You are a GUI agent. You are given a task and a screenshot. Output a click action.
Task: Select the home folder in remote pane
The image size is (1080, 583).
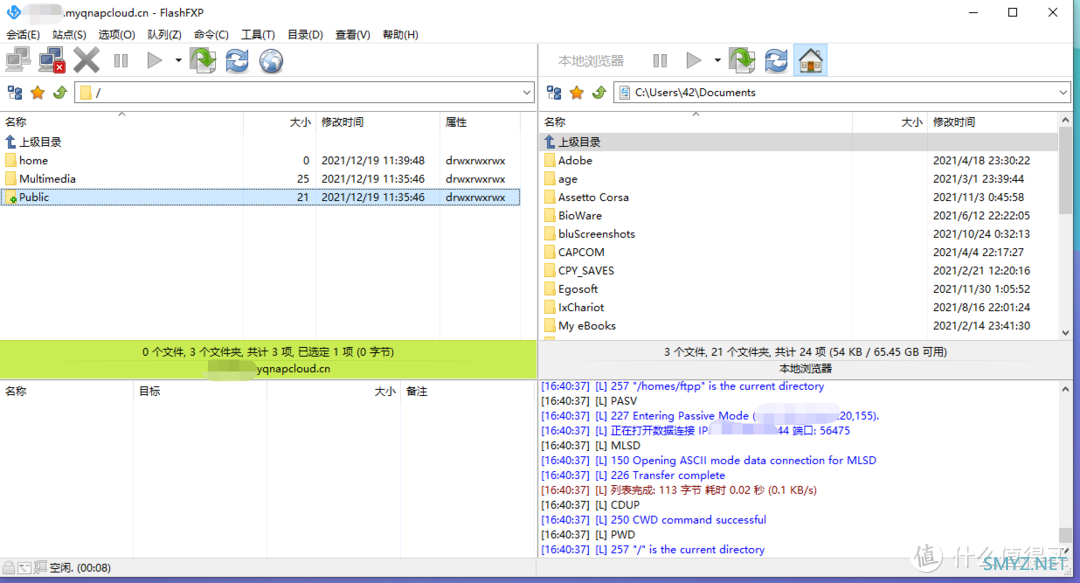[x=260, y=161]
